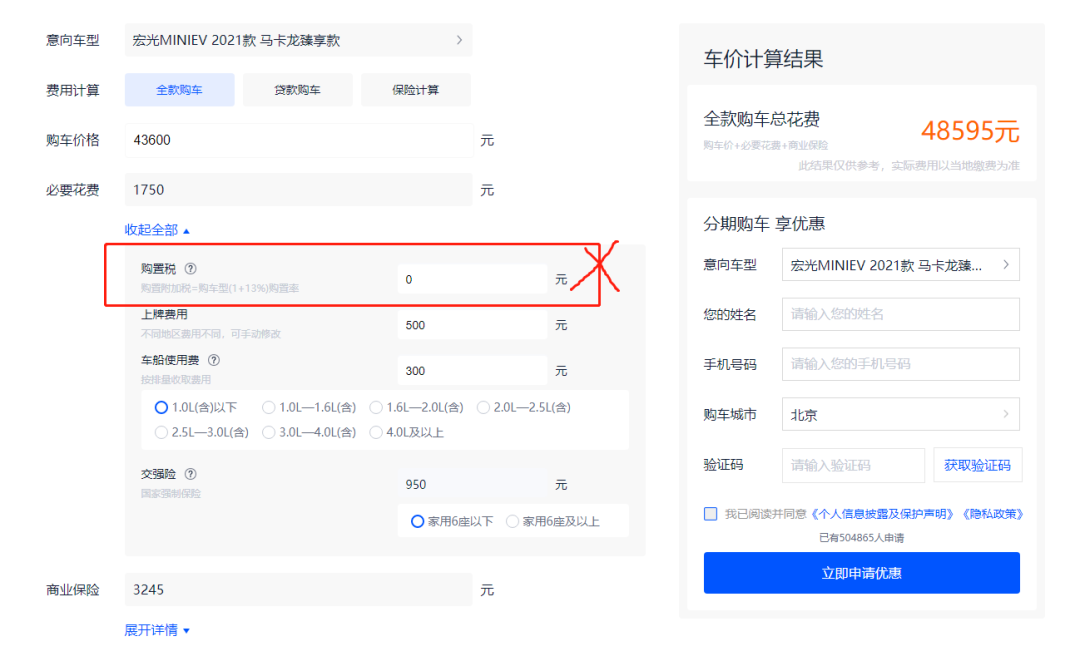Focus the 购车价格 field showing 43600
This screenshot has height=661, width=1080.
pos(298,140)
